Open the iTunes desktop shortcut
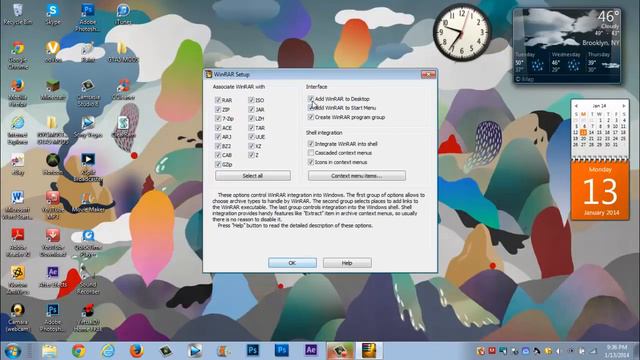The height and width of the screenshot is (360, 640). click(123, 14)
